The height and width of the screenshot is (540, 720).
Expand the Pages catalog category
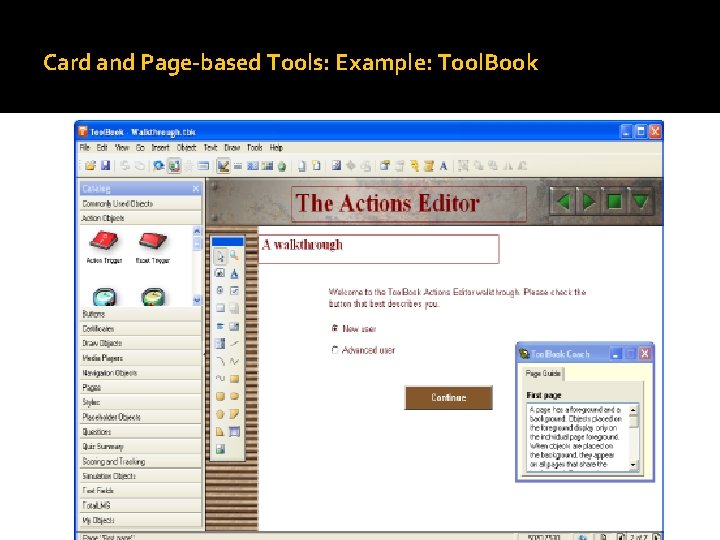(x=141, y=388)
